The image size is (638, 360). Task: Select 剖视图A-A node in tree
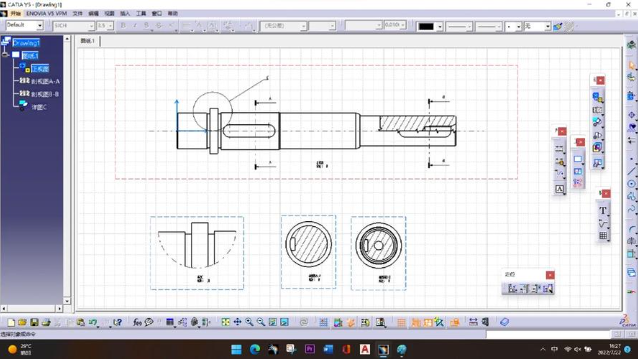click(45, 81)
